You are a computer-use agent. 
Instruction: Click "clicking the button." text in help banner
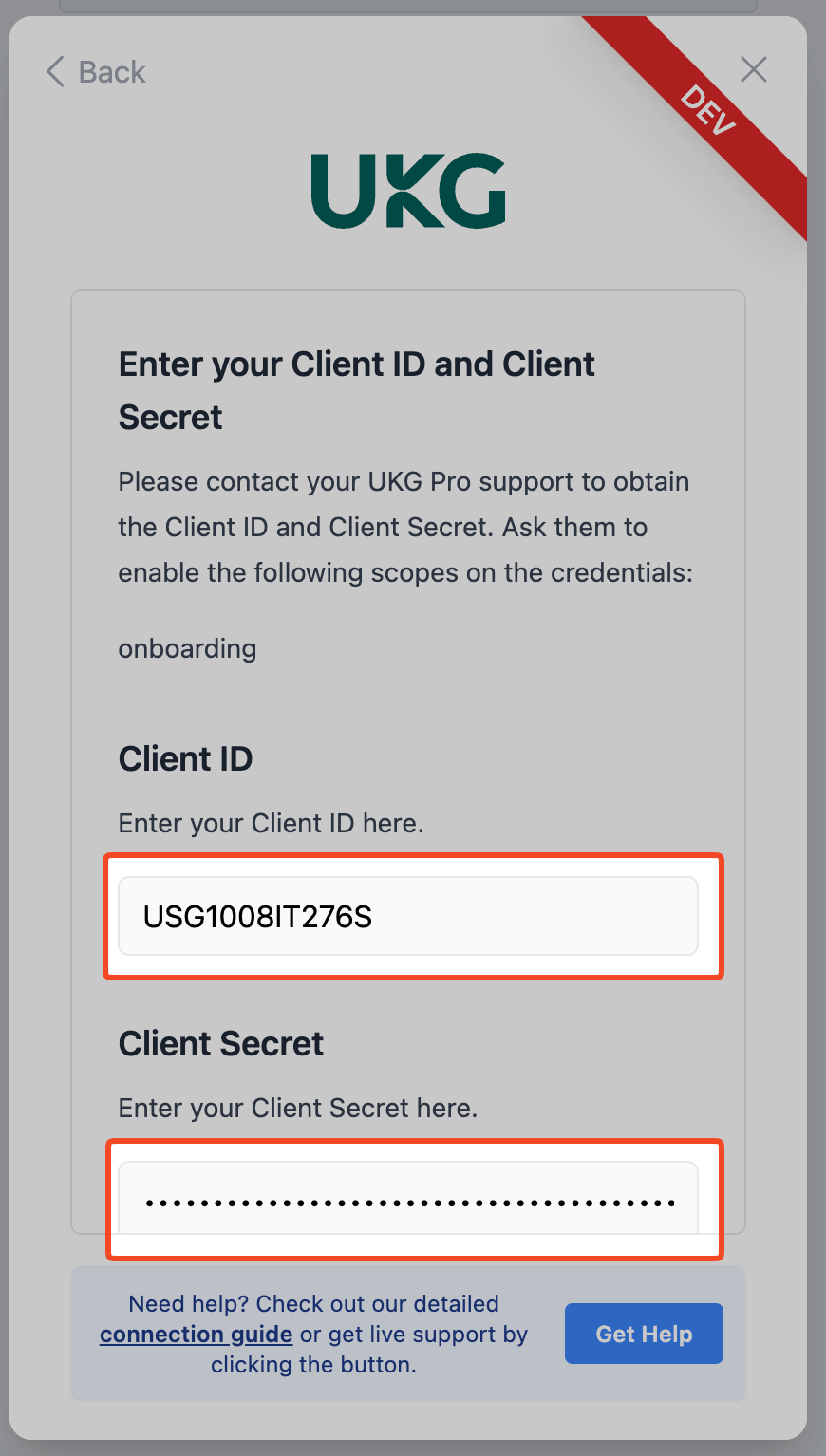pos(313,1365)
